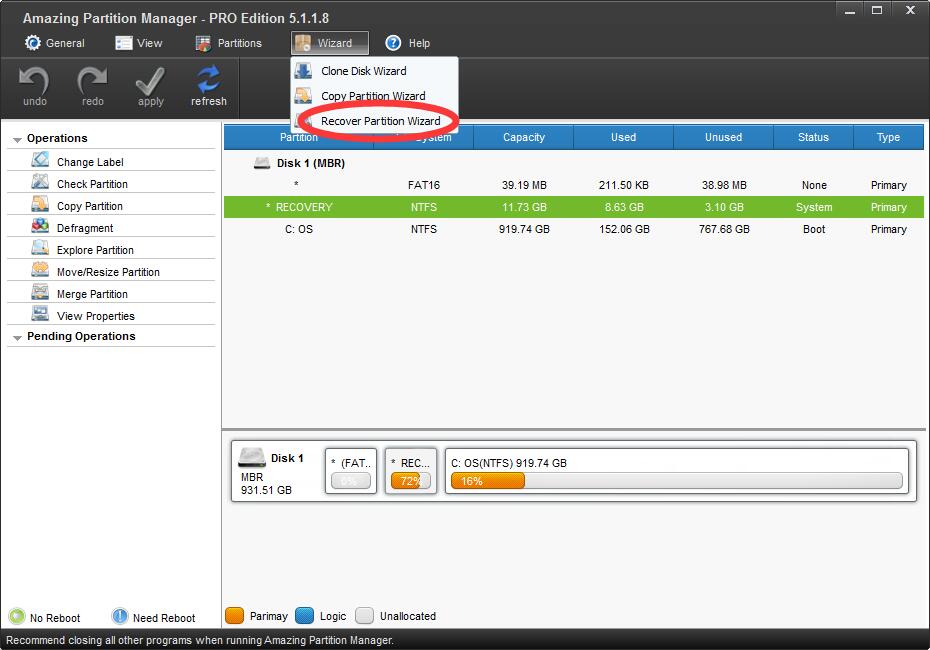Open Explore Partition operation
The width and height of the screenshot is (930, 650).
[x=111, y=248]
